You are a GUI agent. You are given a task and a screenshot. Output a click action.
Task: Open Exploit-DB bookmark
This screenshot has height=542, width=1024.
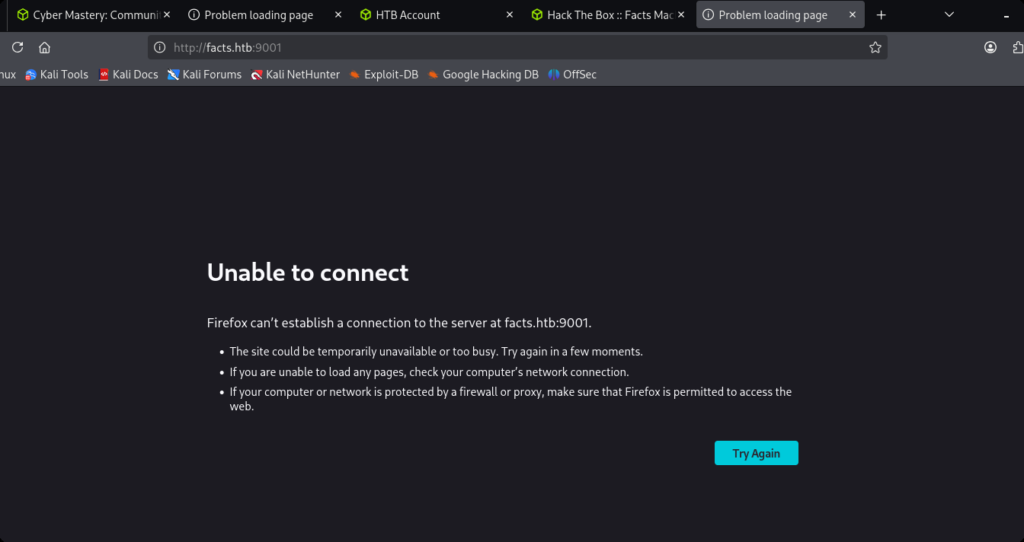[x=384, y=74]
